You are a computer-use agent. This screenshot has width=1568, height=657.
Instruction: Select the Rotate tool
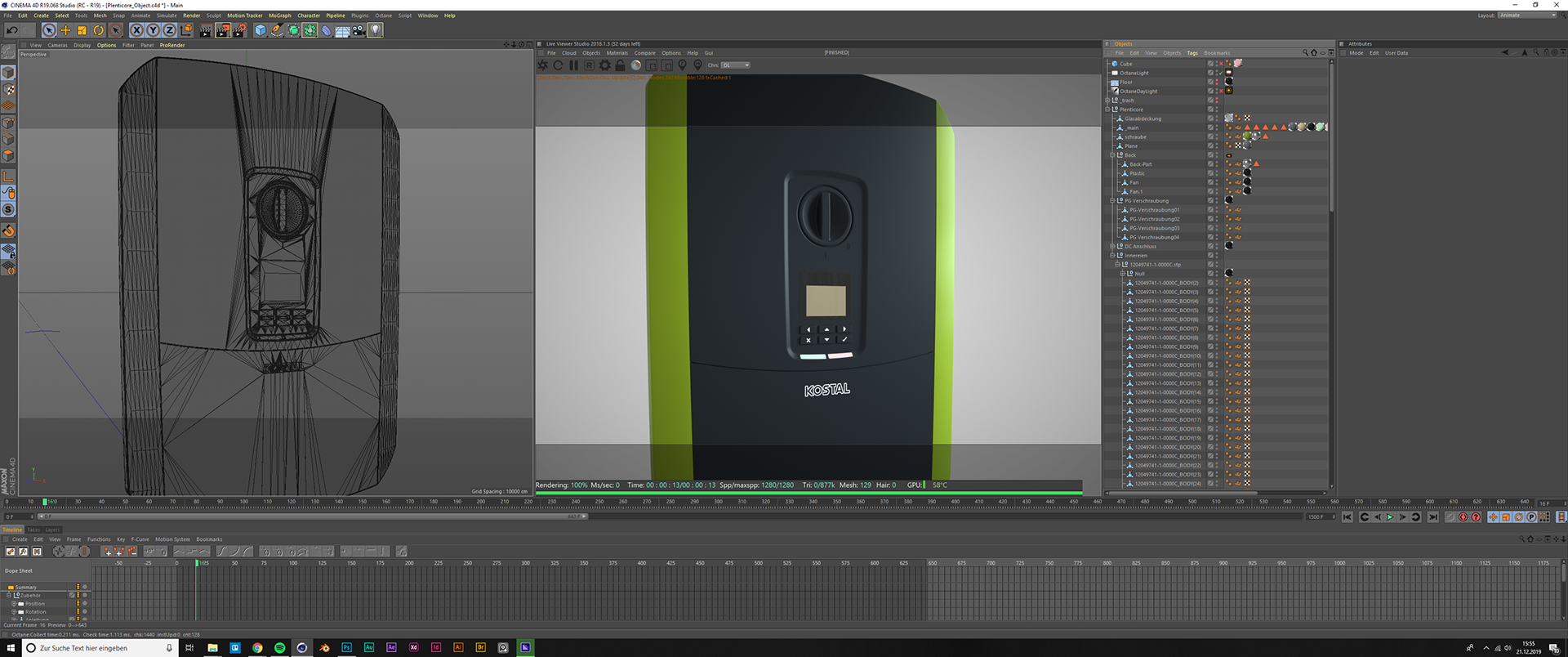click(x=99, y=30)
